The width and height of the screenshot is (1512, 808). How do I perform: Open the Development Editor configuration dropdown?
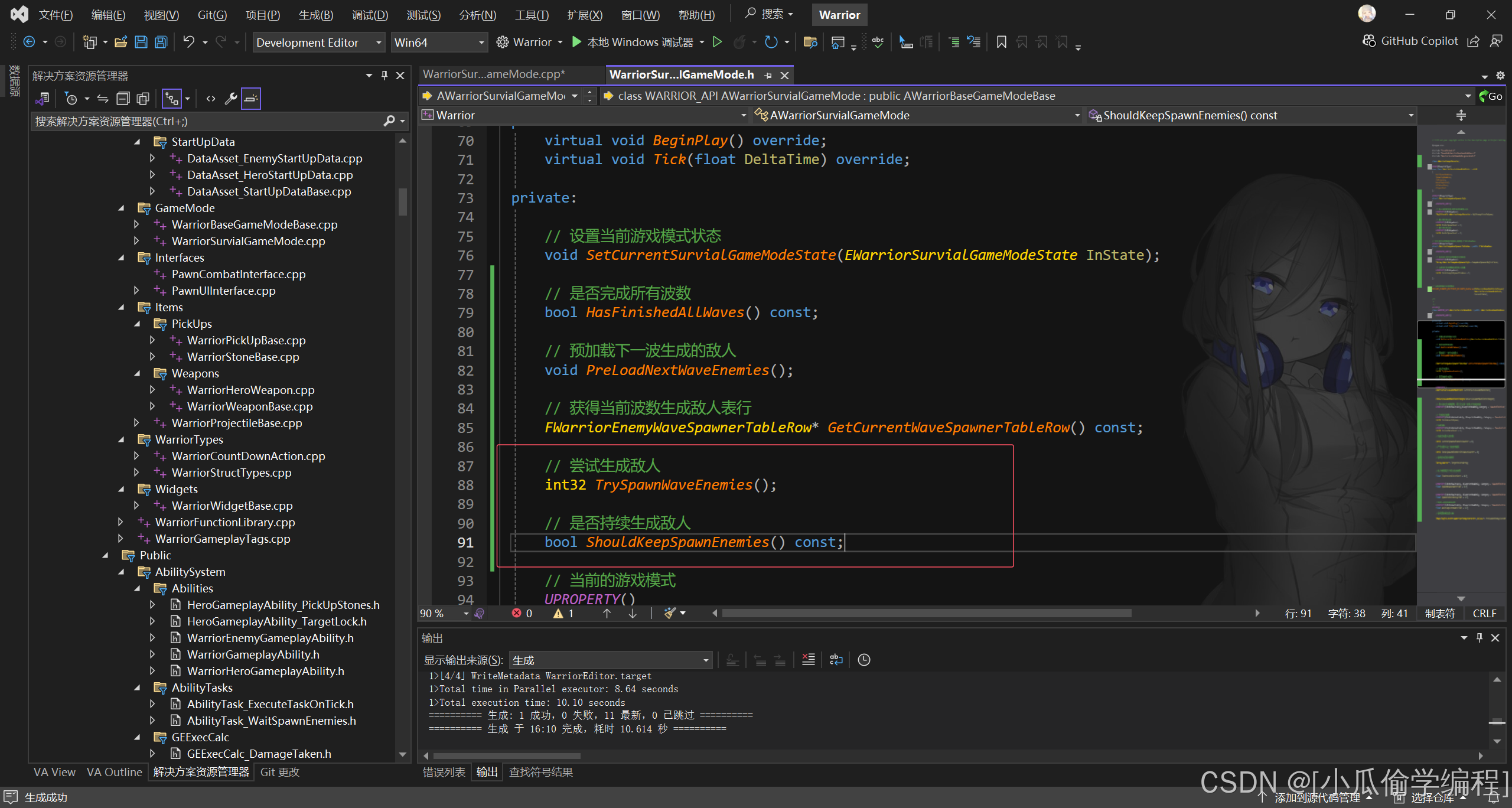319,43
